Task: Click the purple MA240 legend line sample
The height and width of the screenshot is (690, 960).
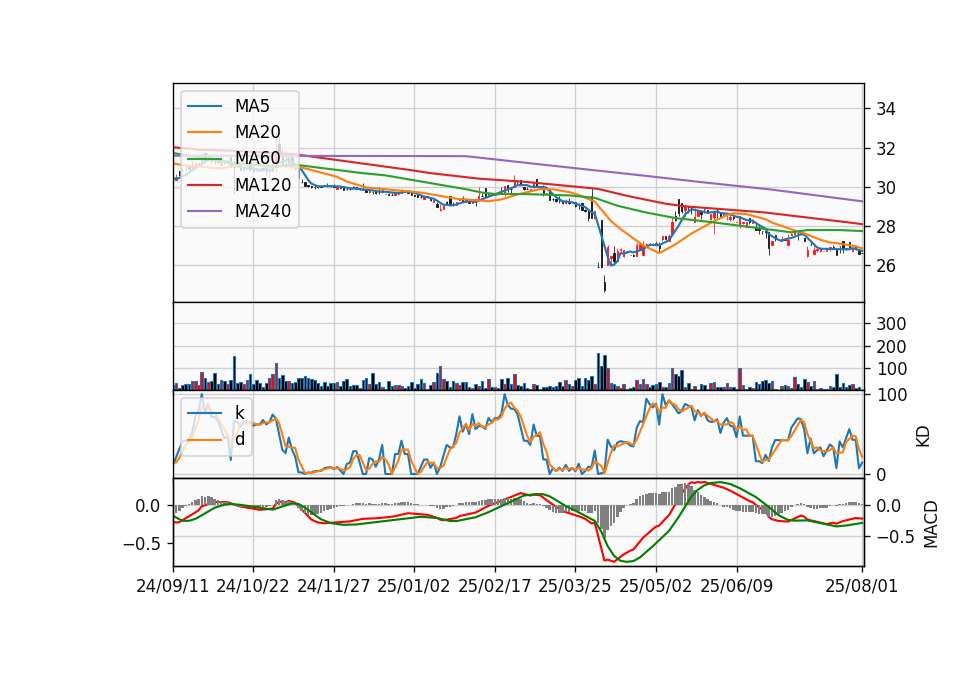Action: 204,211
